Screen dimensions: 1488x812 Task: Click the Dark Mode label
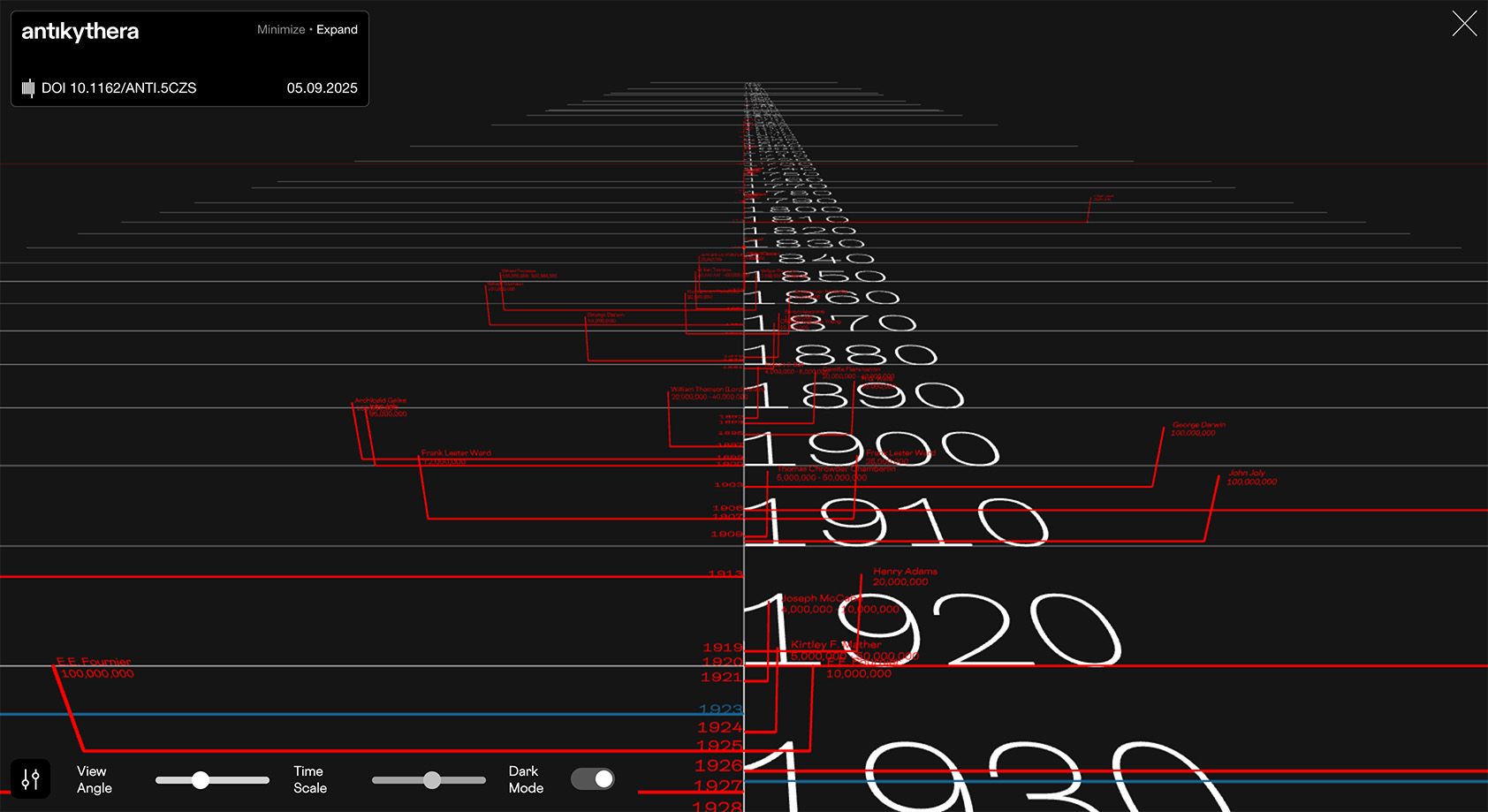coord(526,779)
